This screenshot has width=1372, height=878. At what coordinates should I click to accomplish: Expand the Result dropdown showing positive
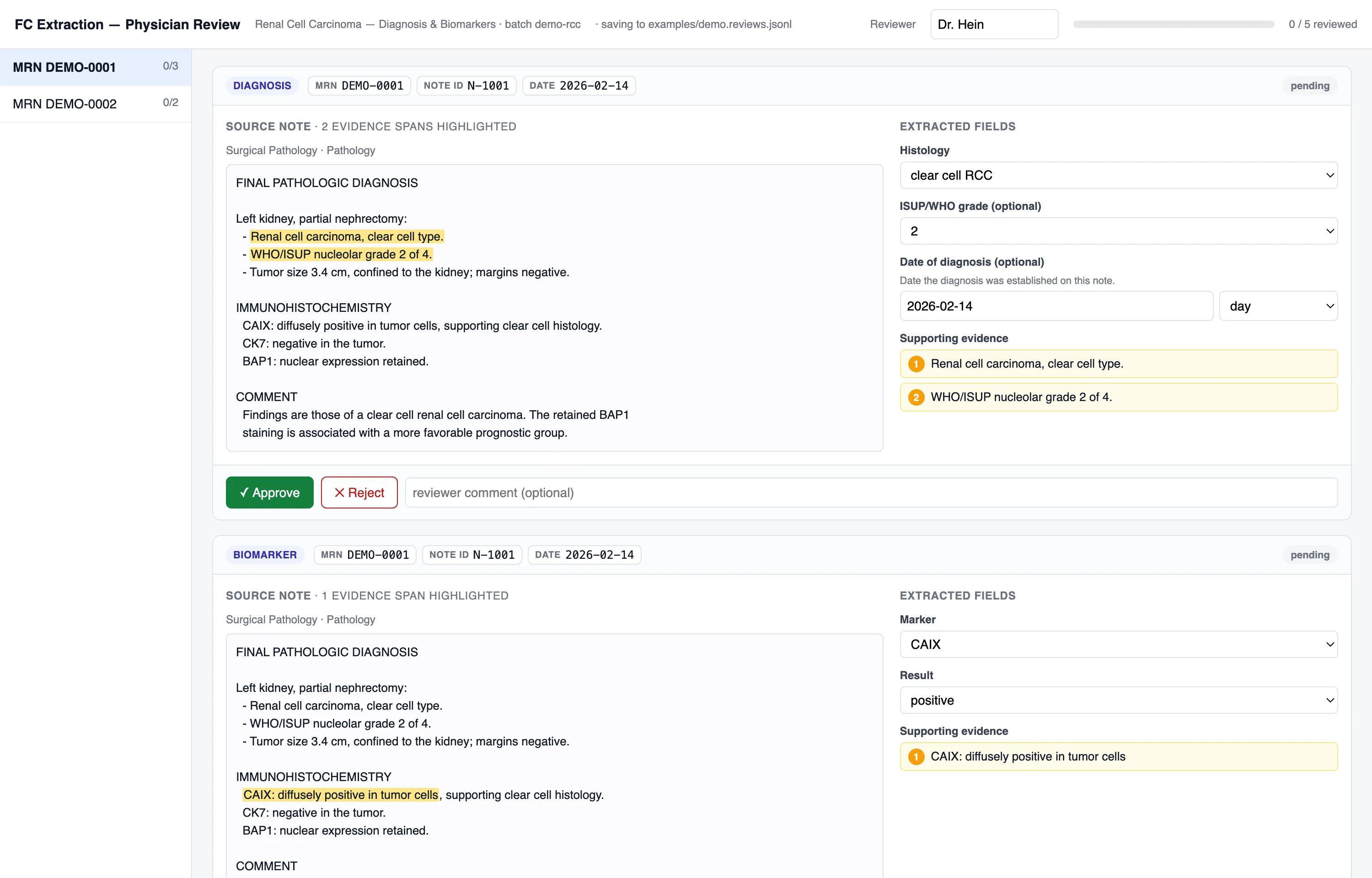[x=1118, y=700]
